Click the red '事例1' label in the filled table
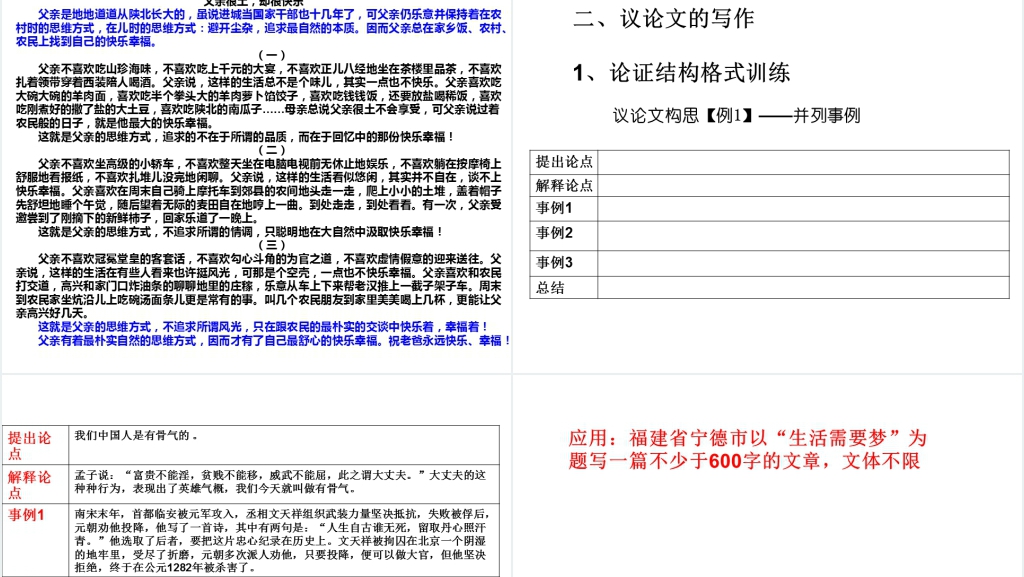 coord(26,515)
